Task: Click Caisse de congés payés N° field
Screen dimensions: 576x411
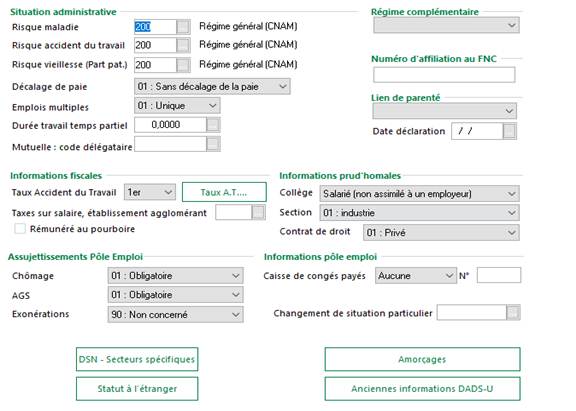Action: 498,275
